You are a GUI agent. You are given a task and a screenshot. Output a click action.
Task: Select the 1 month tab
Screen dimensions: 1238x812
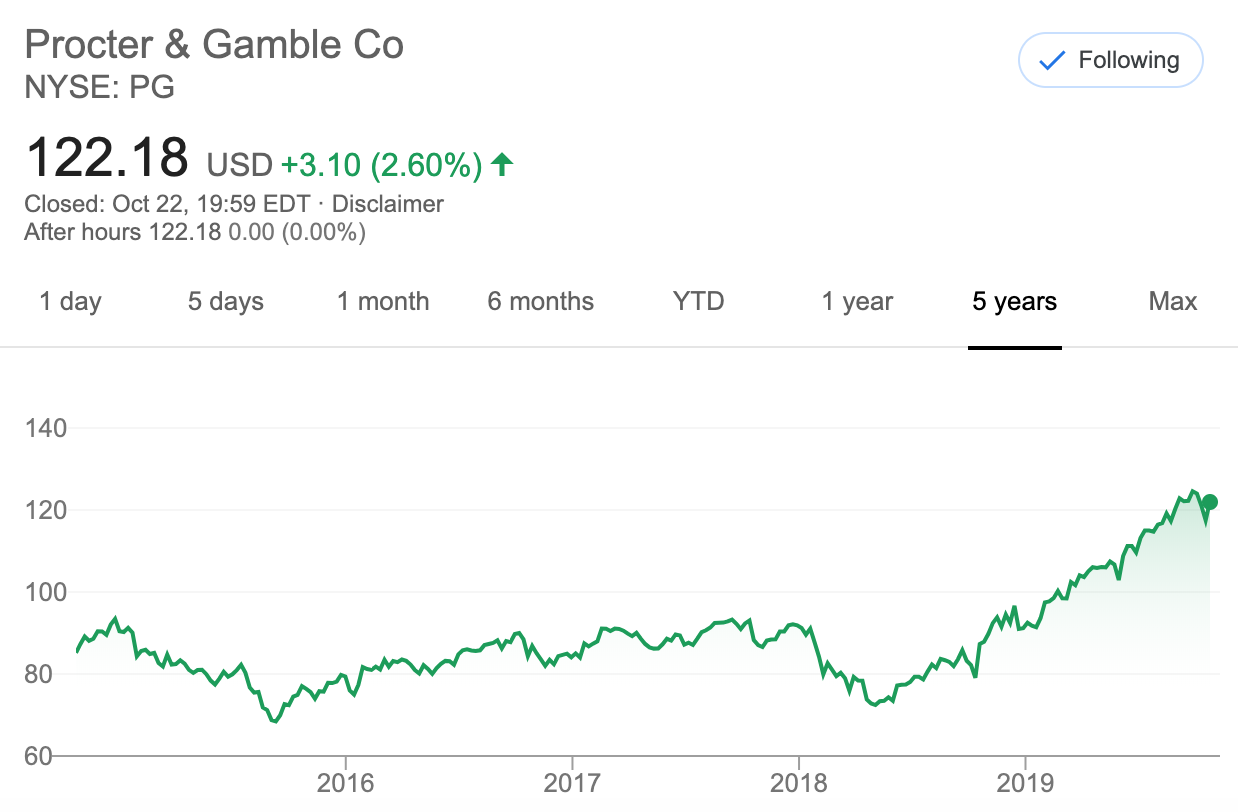(383, 302)
